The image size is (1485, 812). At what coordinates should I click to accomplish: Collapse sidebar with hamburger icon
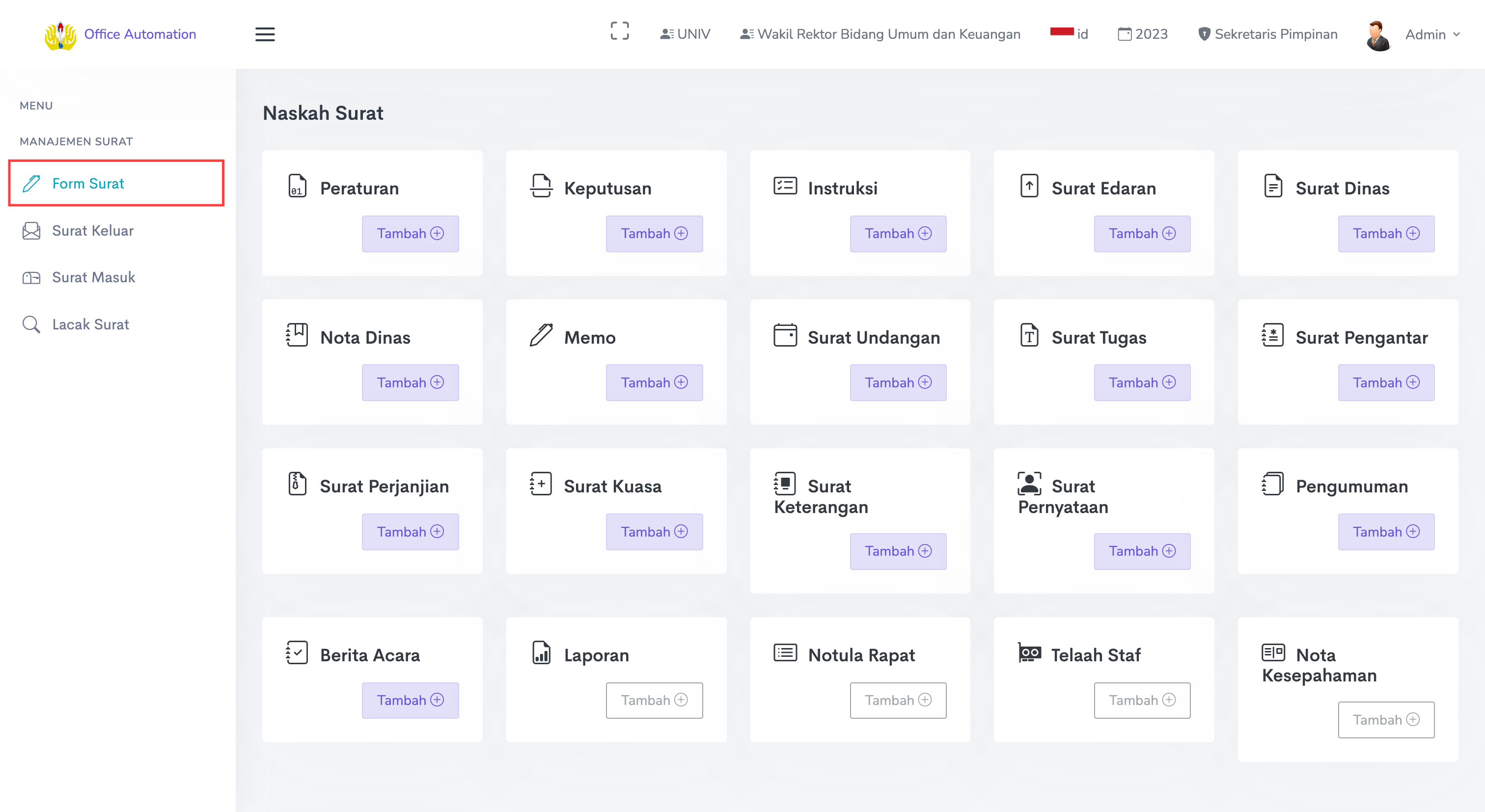point(265,34)
